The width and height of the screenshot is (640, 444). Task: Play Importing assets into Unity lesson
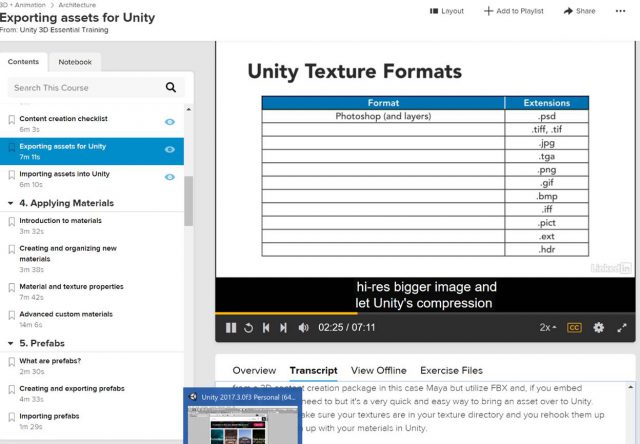click(64, 174)
